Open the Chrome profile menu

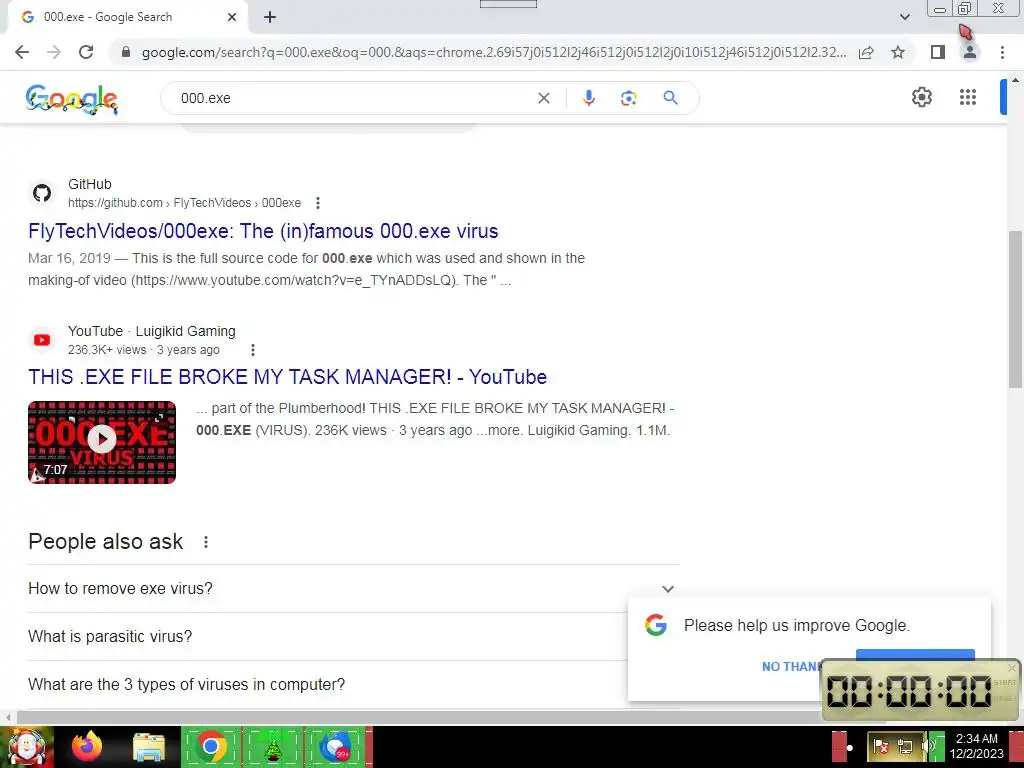(970, 52)
